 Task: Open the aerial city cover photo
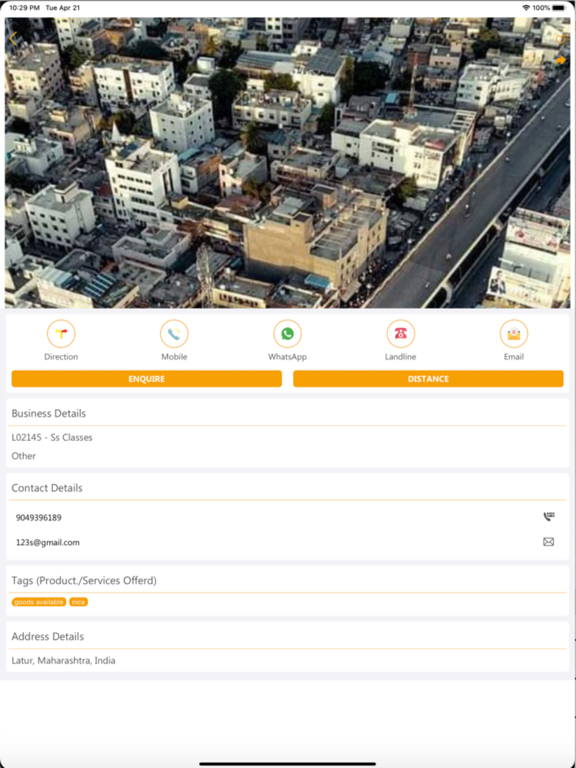click(x=288, y=163)
